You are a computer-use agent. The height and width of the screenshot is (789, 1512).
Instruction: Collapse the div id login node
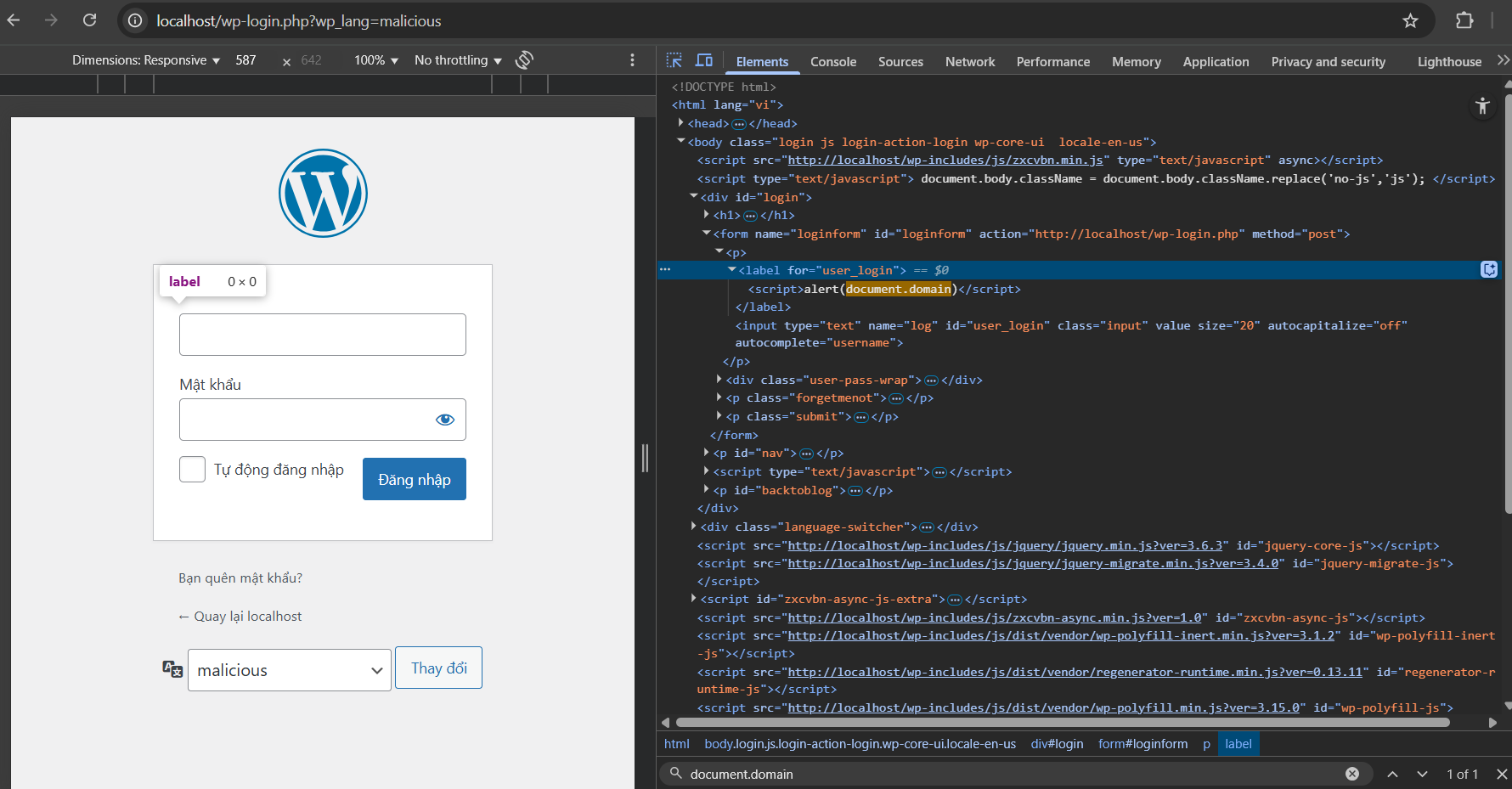pyautogui.click(x=694, y=197)
